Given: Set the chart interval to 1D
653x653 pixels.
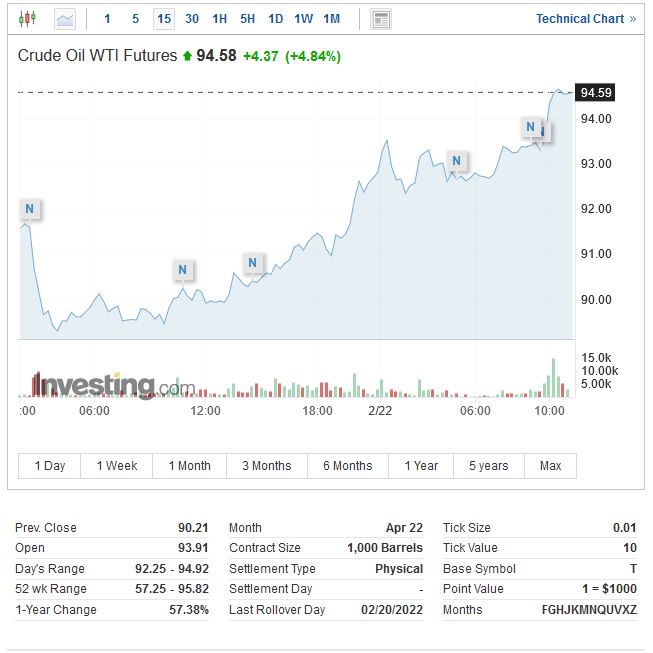Looking at the screenshot, I should 276,19.
